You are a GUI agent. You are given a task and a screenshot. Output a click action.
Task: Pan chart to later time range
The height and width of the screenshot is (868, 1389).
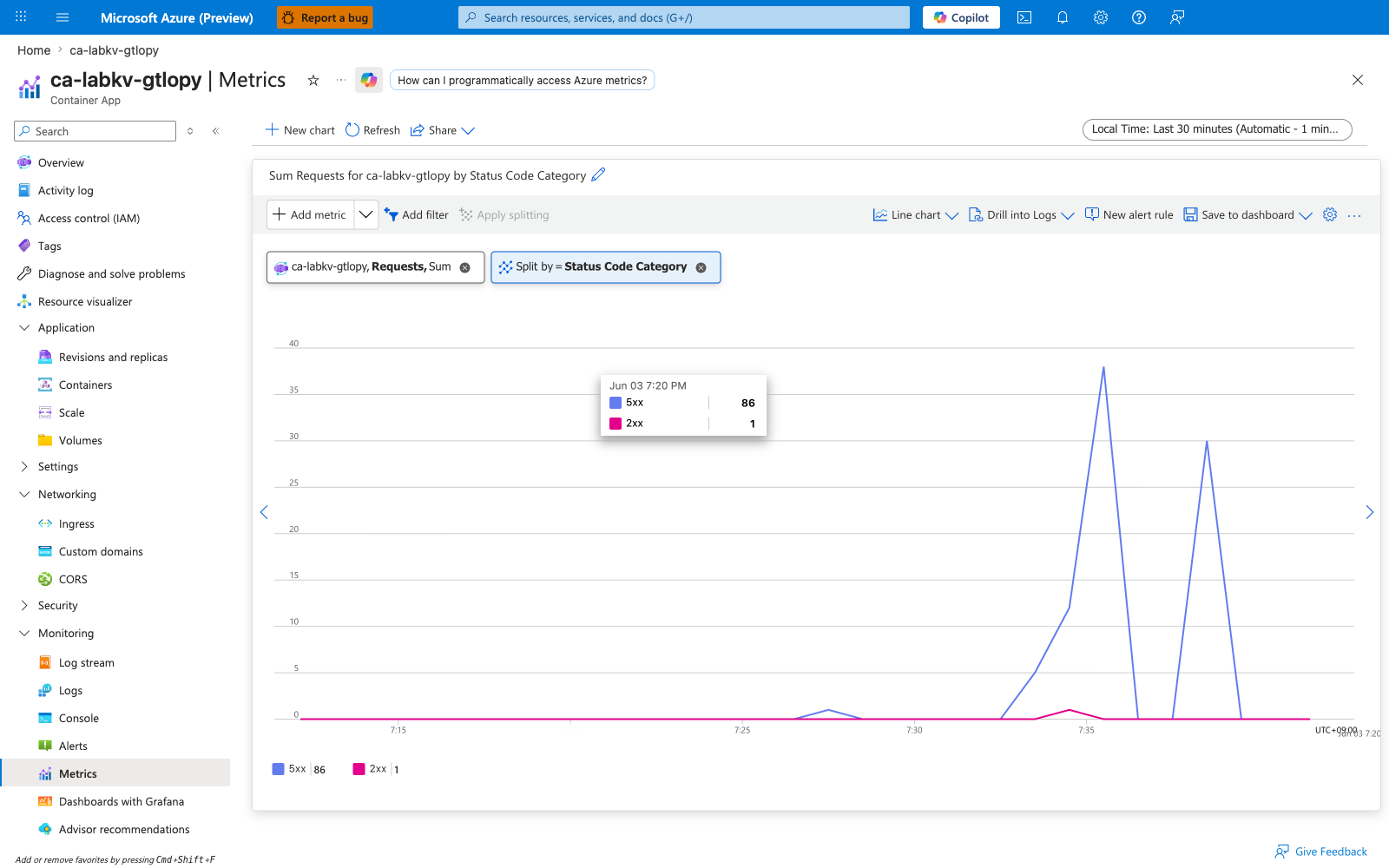(1369, 512)
